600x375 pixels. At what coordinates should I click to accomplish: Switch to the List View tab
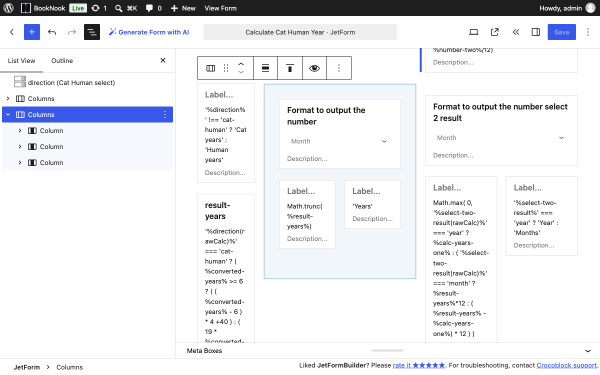click(21, 60)
